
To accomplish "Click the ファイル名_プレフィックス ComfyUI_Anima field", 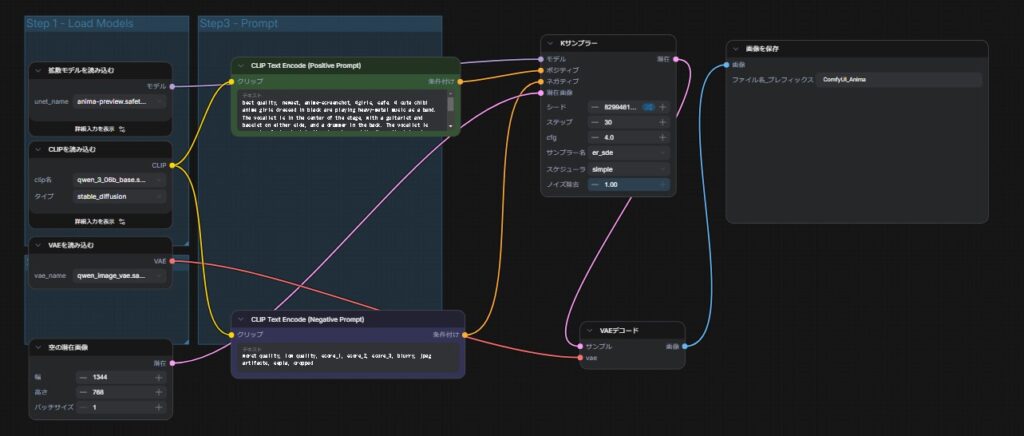I will click(x=898, y=79).
